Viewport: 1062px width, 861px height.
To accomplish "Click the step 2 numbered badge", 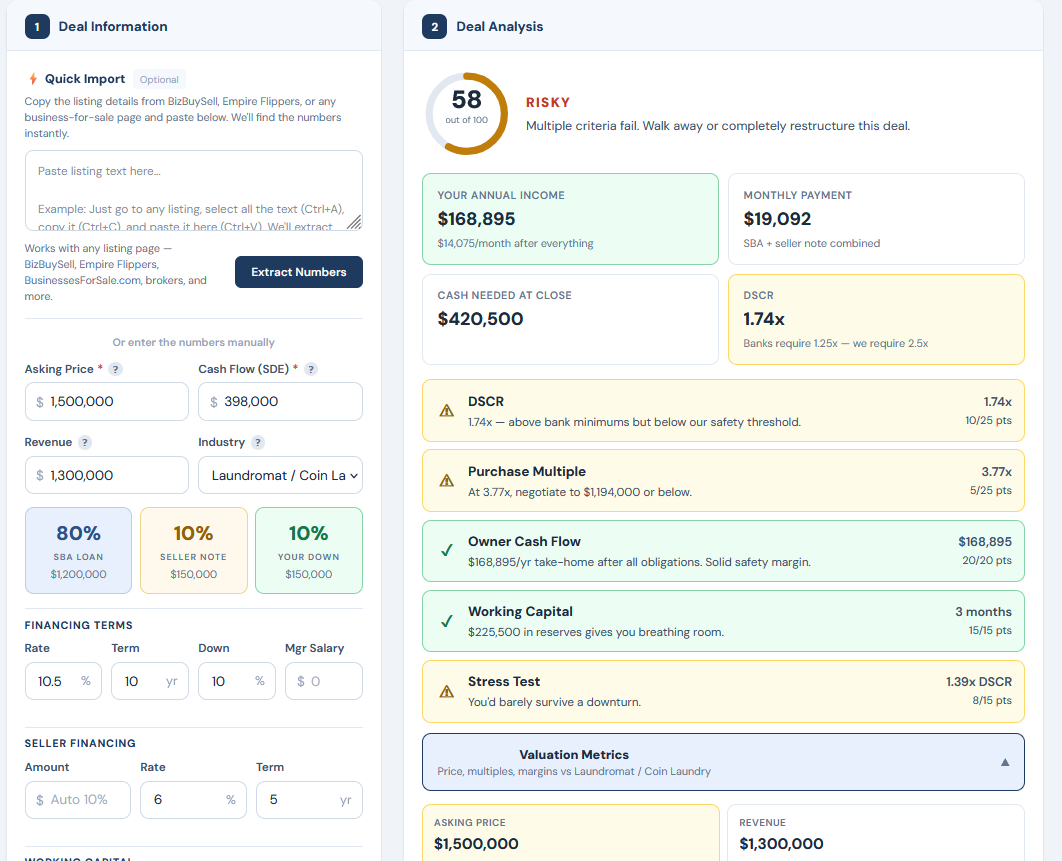I will click(434, 26).
